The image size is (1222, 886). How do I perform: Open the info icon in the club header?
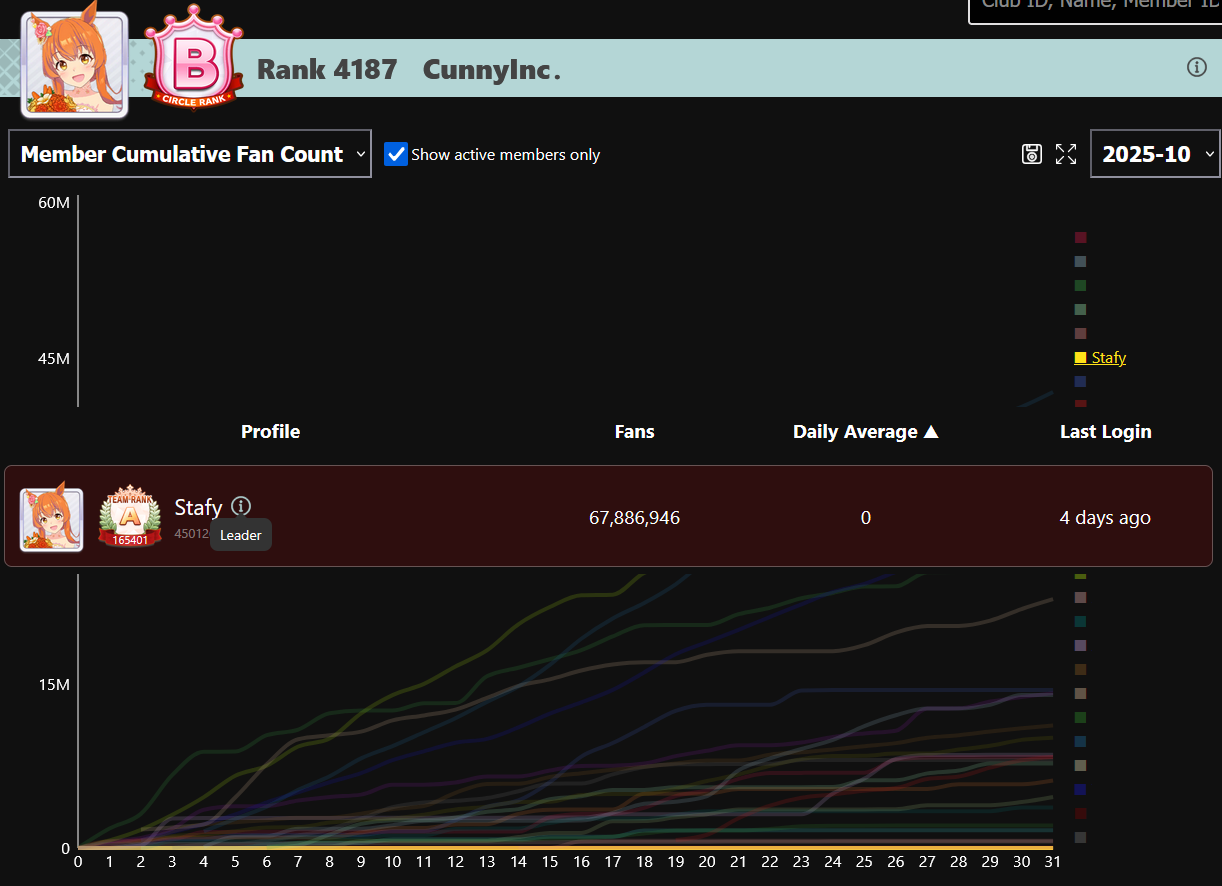point(1196,67)
